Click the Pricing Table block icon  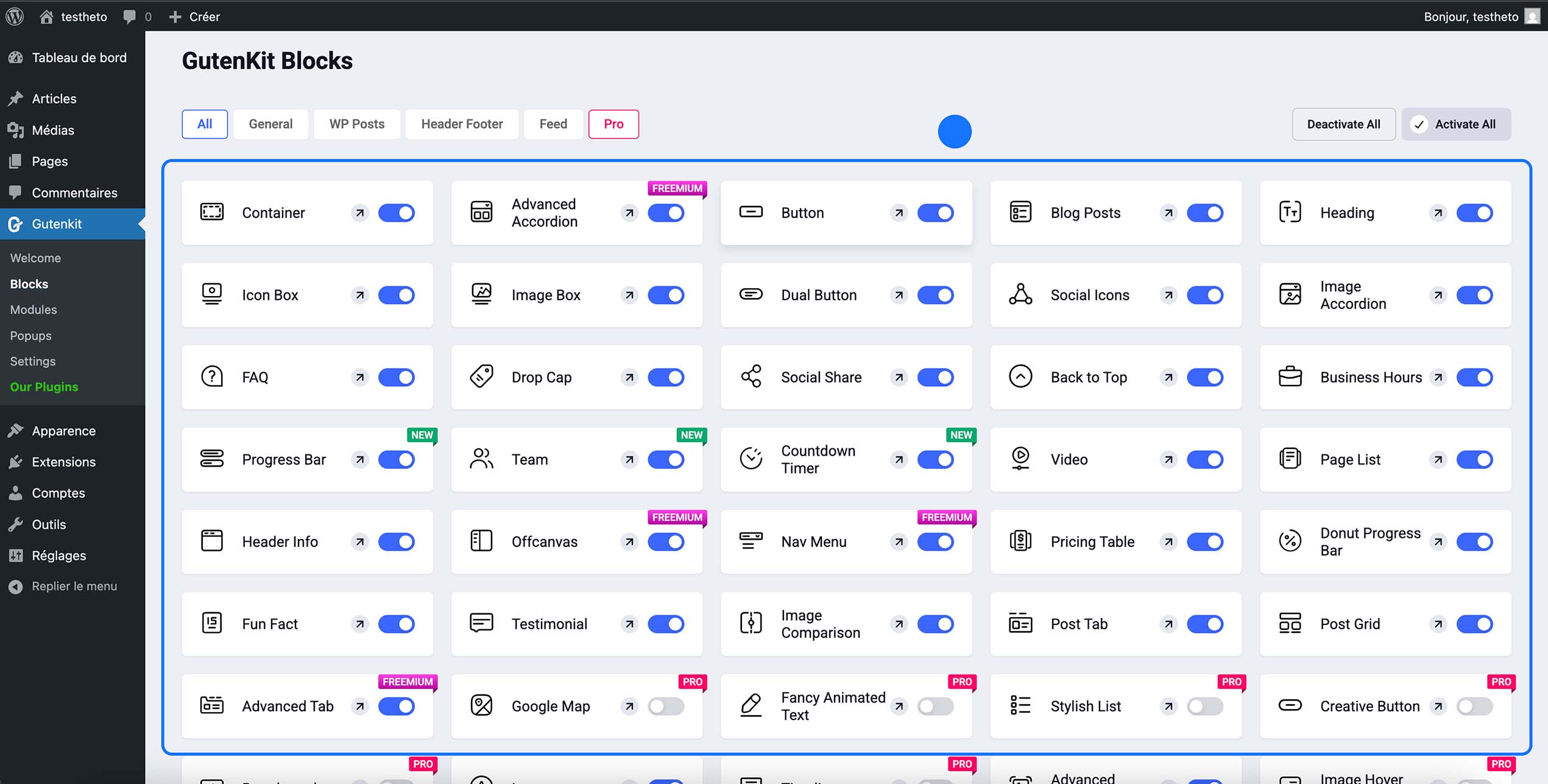[x=1020, y=542]
